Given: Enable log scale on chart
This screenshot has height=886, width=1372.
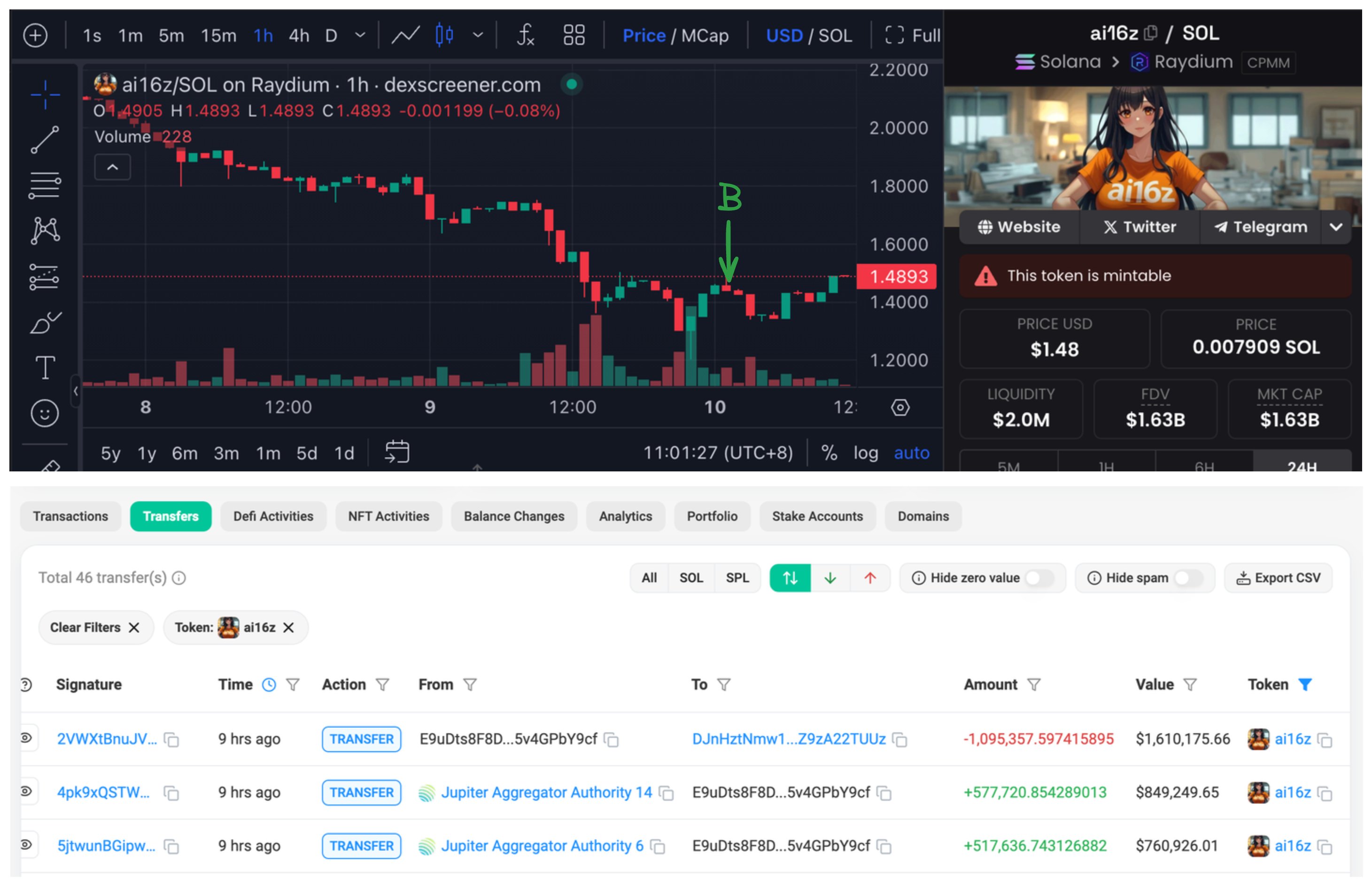Looking at the screenshot, I should coord(866,453).
